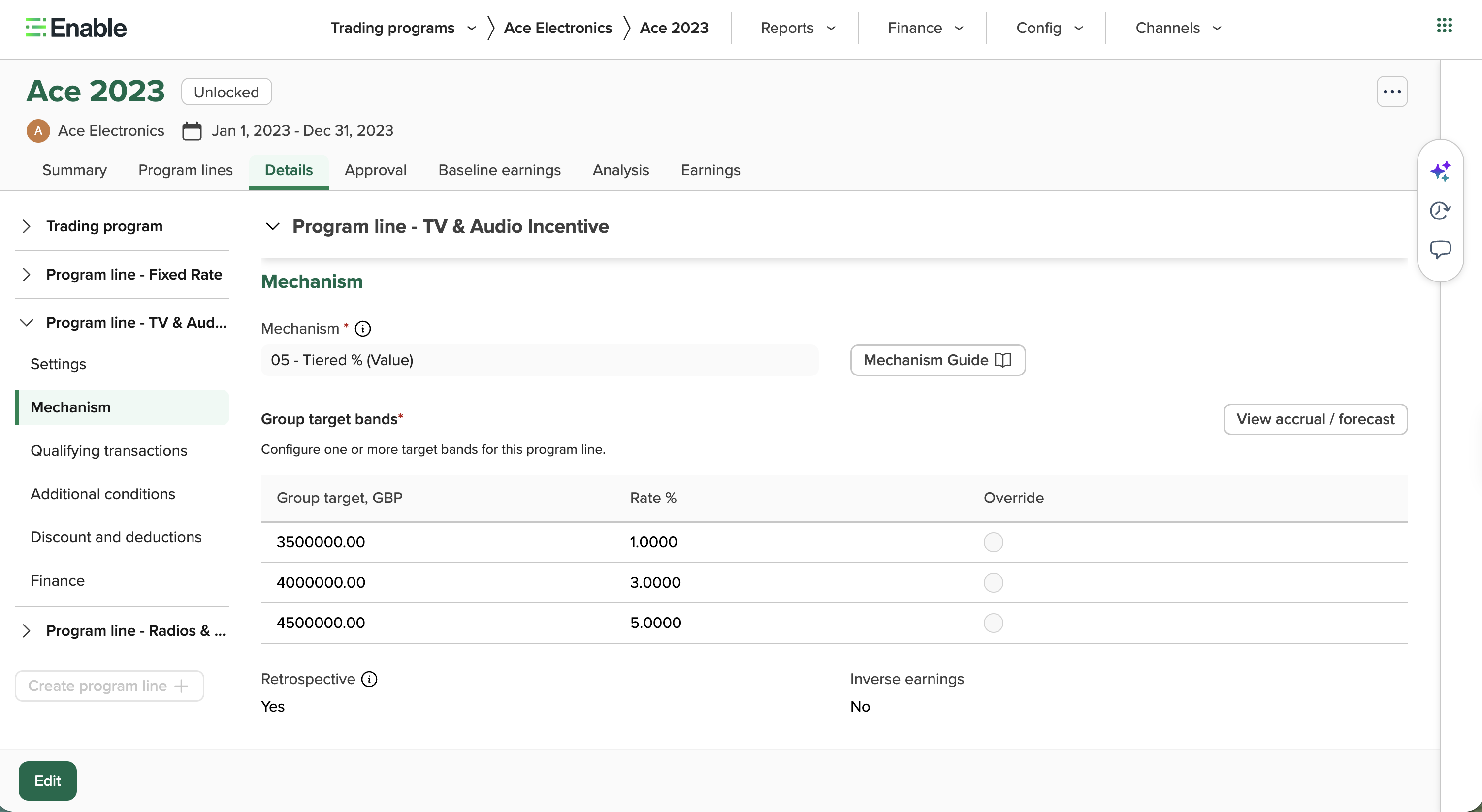Open the Mechanism Guide
The image size is (1482, 812).
pyautogui.click(x=937, y=360)
